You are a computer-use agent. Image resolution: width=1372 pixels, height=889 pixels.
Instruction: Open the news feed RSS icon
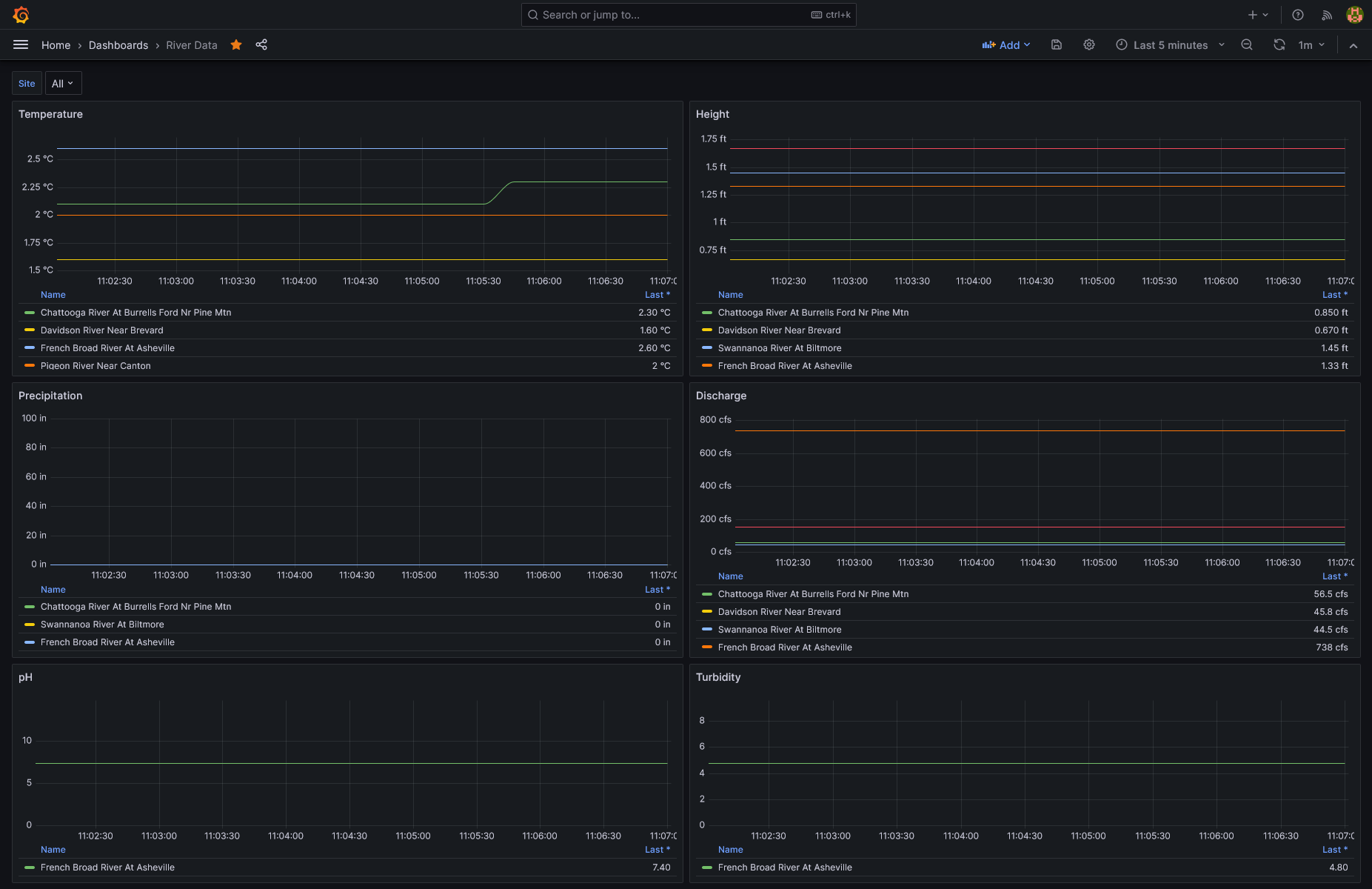[x=1327, y=15]
